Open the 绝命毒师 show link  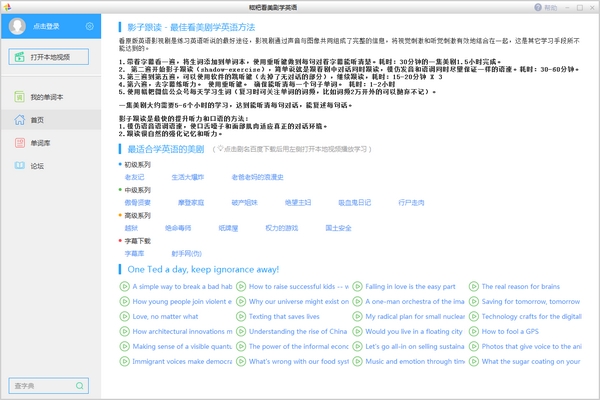[178, 228]
